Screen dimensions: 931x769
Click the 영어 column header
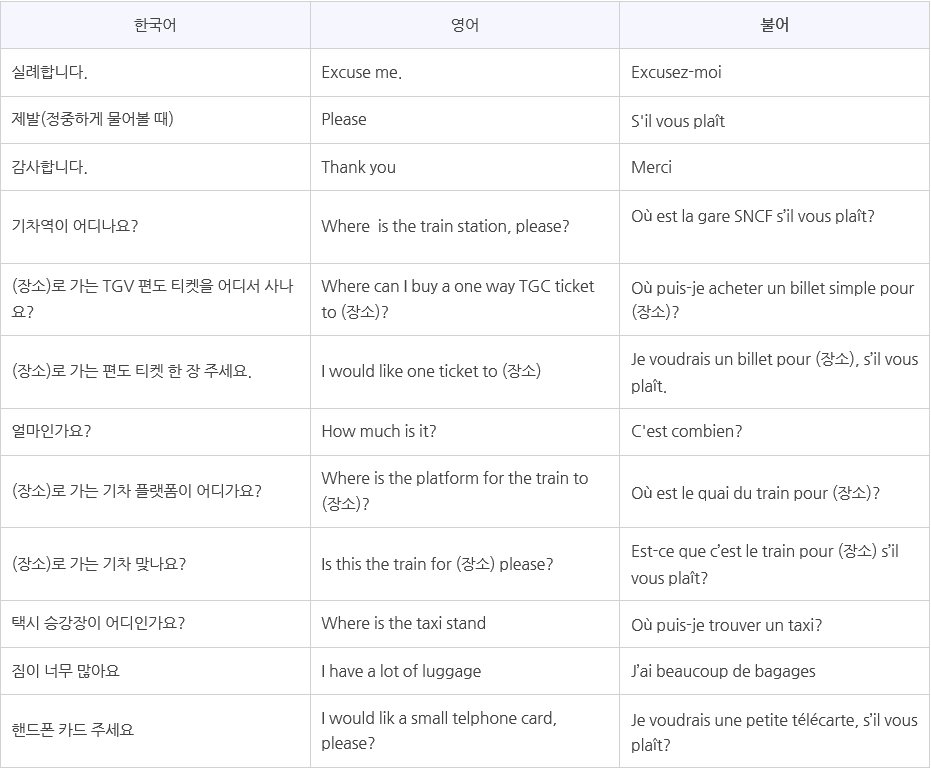click(465, 25)
